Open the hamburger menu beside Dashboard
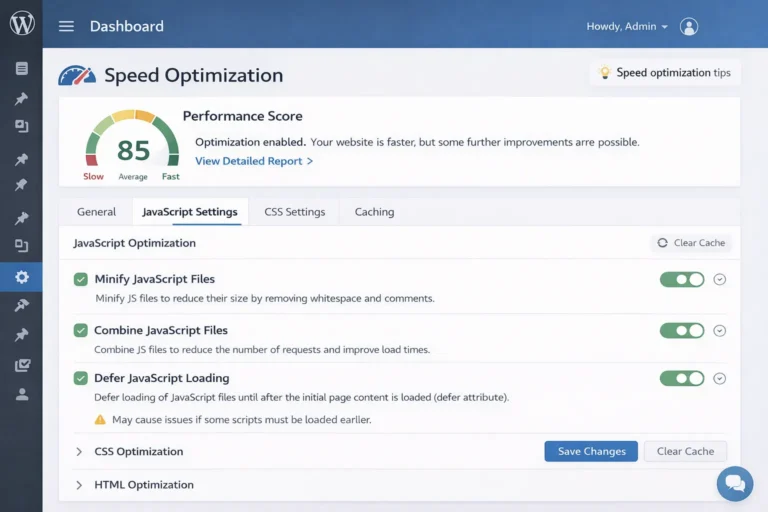Image resolution: width=768 pixels, height=512 pixels. 66,26
